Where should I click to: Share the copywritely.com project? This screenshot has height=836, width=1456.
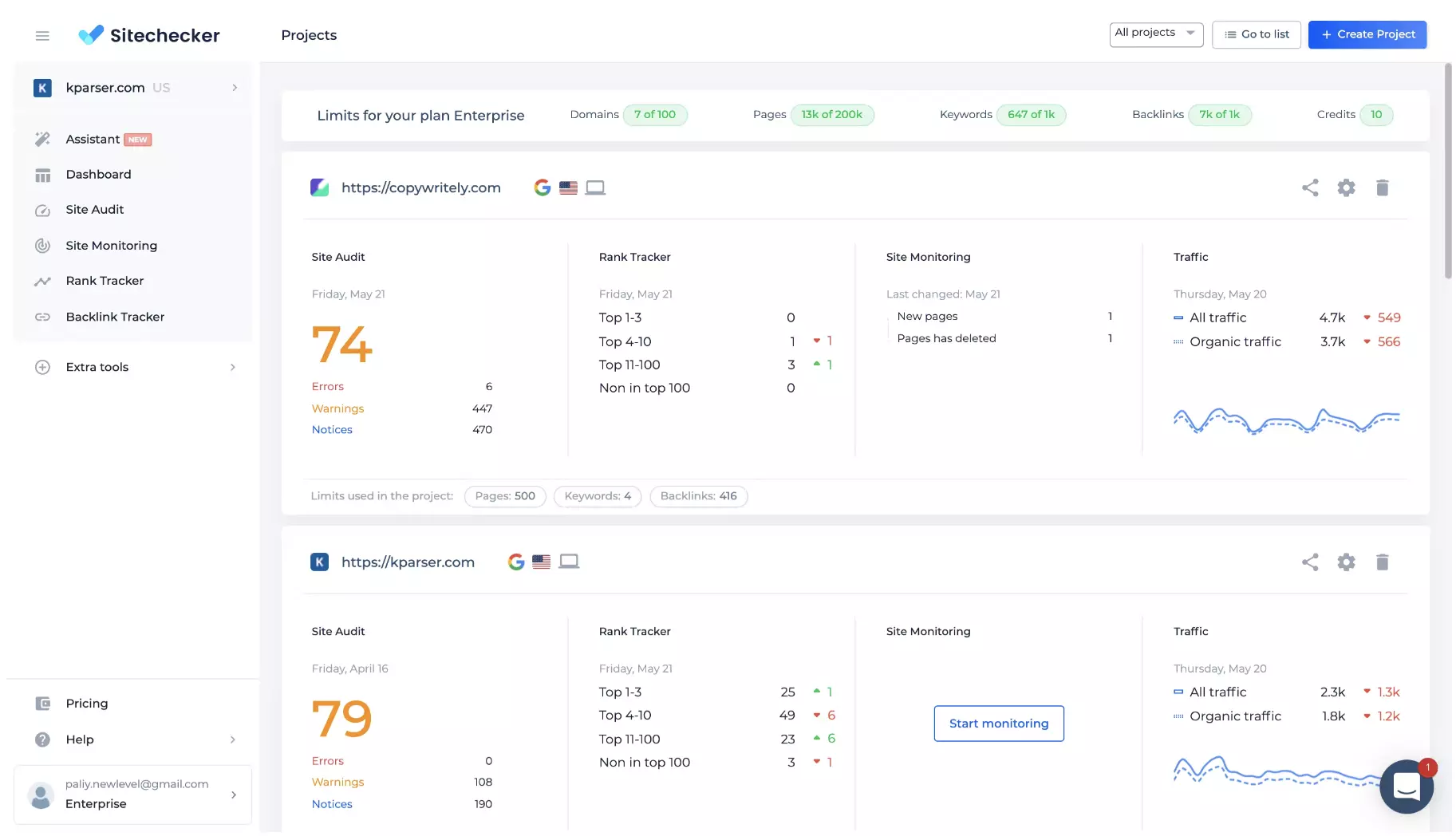[x=1310, y=187]
